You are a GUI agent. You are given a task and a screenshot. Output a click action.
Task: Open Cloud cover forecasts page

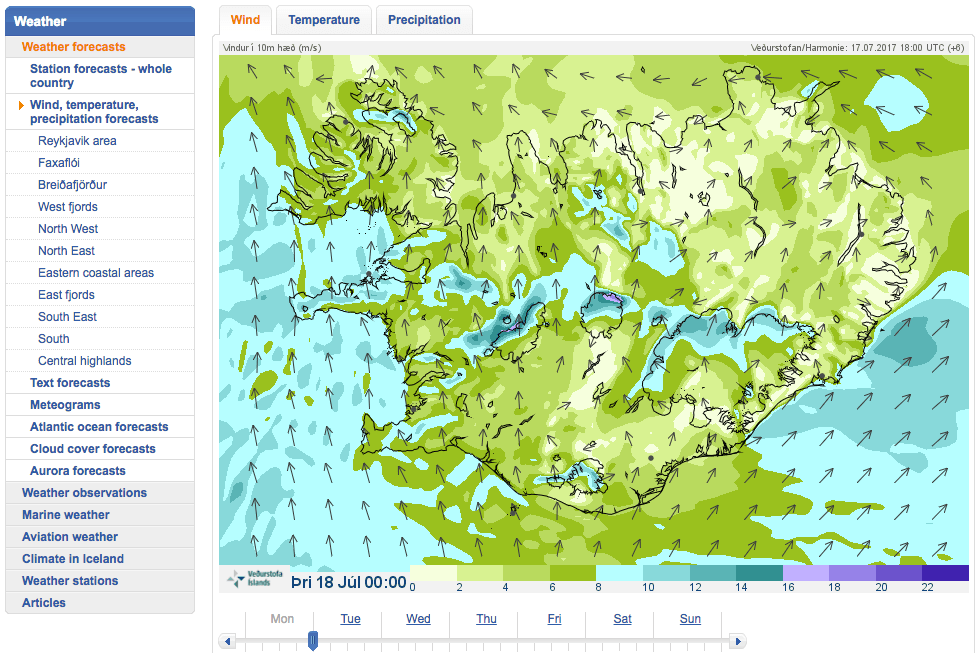93,449
